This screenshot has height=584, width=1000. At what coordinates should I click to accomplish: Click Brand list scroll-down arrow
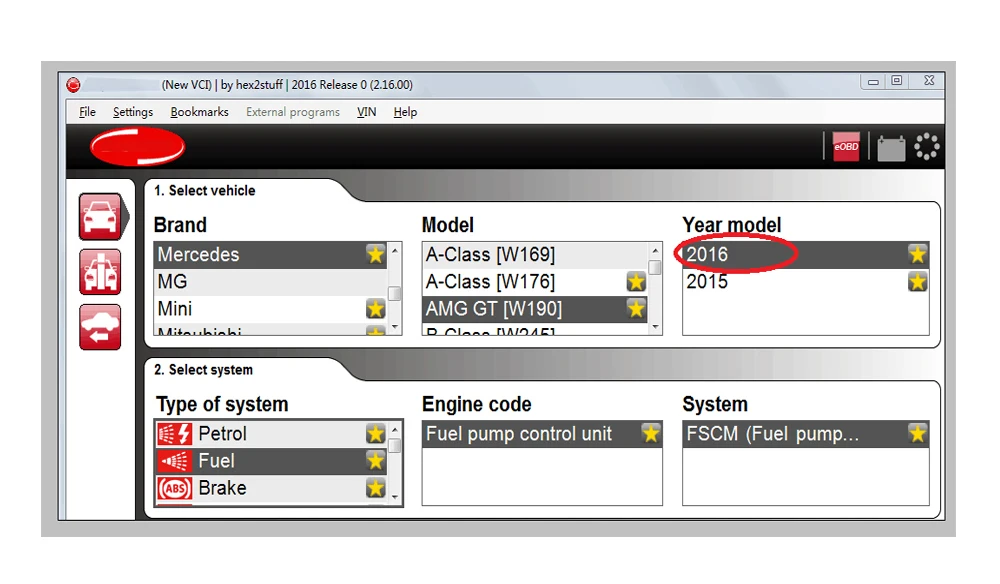[x=395, y=327]
